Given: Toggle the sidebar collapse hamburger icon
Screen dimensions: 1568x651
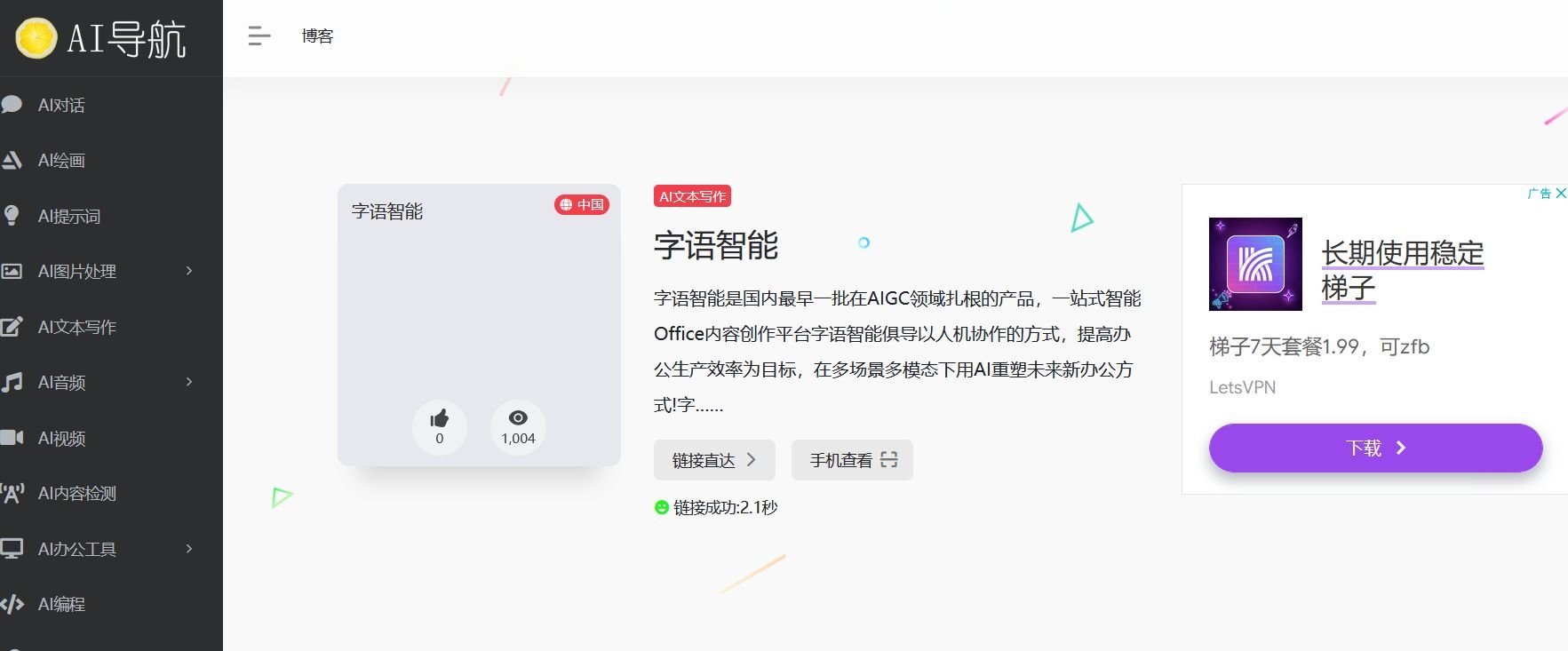Looking at the screenshot, I should click(259, 36).
